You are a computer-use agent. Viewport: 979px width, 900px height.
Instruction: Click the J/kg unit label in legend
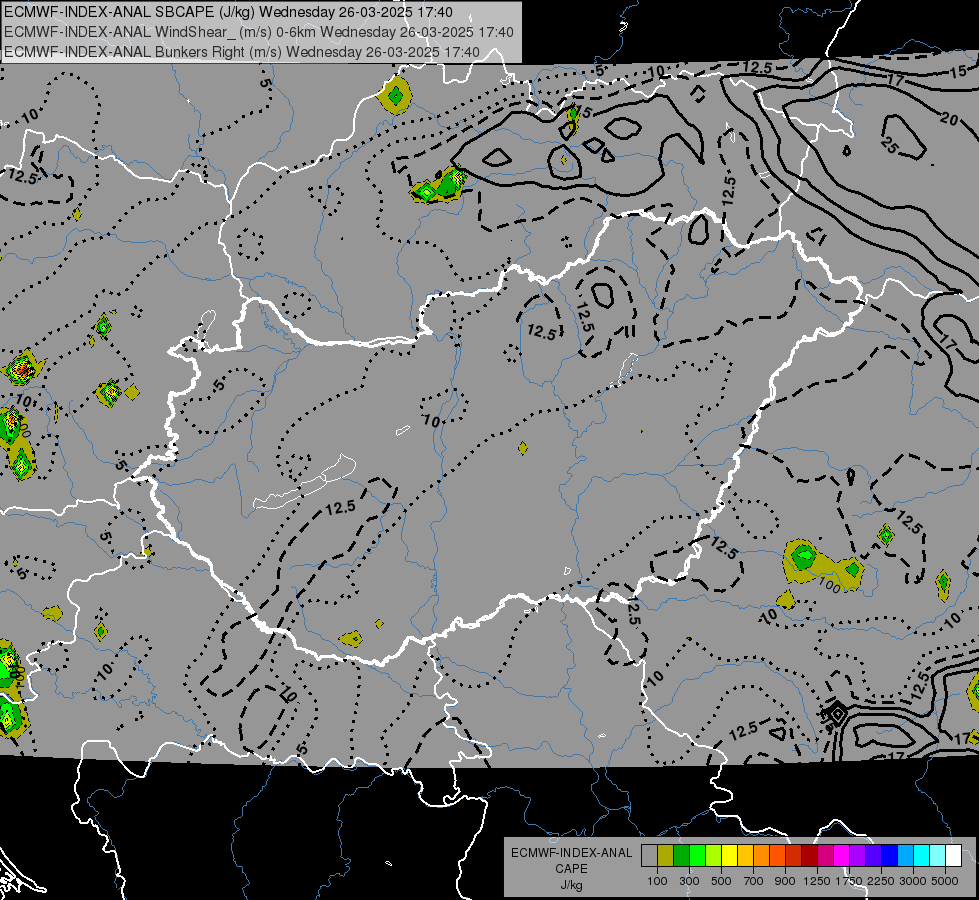(x=571, y=885)
